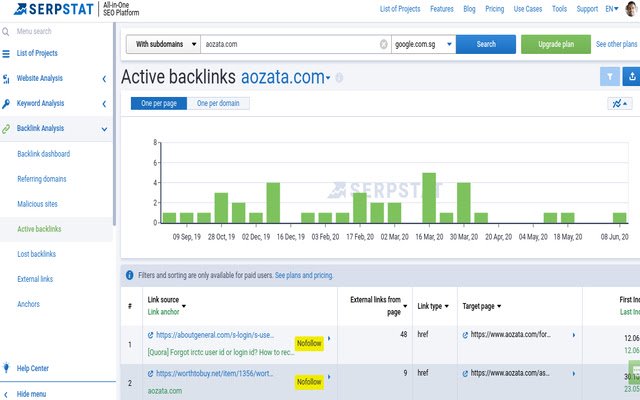
Task: Open Blog in top navigation
Action: click(469, 9)
